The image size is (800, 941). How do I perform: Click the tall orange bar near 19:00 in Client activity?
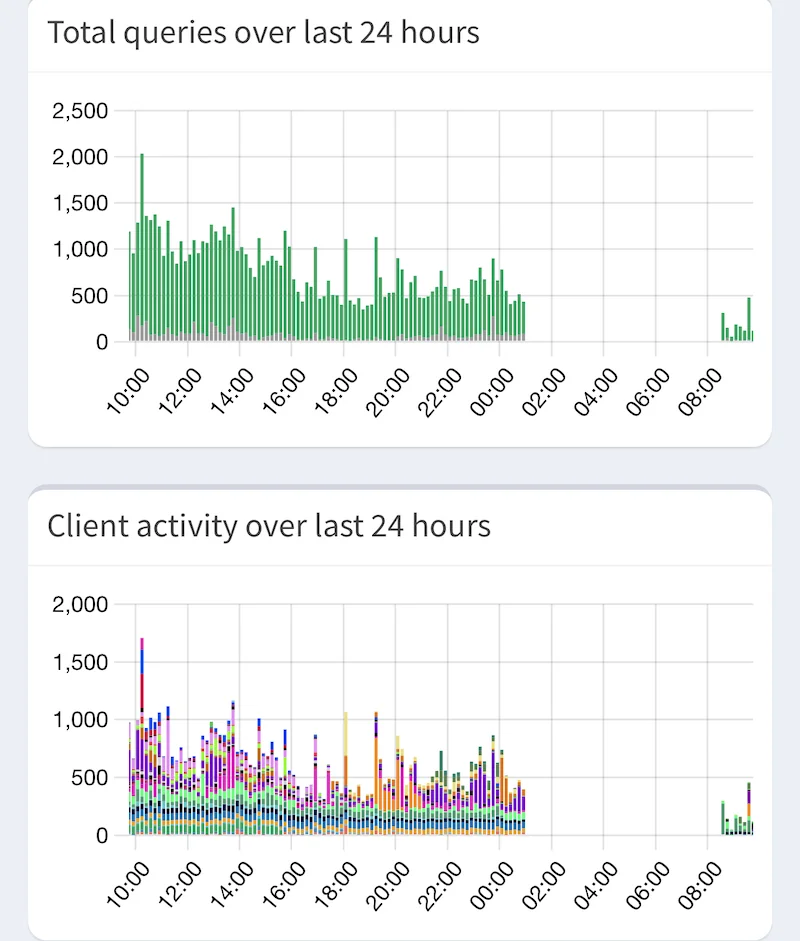pyautogui.click(x=376, y=774)
